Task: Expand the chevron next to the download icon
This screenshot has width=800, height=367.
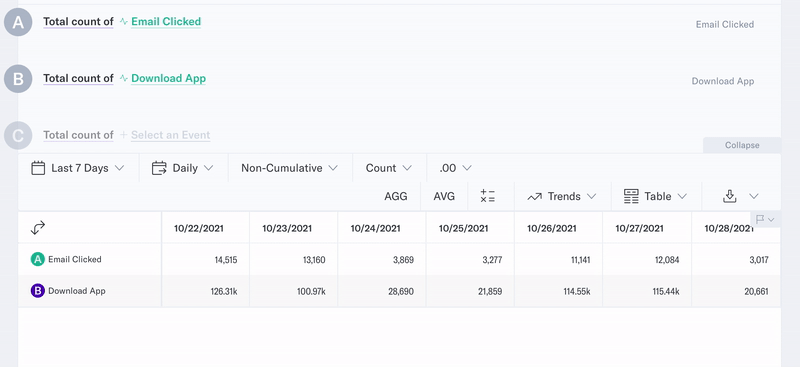Action: (x=754, y=197)
